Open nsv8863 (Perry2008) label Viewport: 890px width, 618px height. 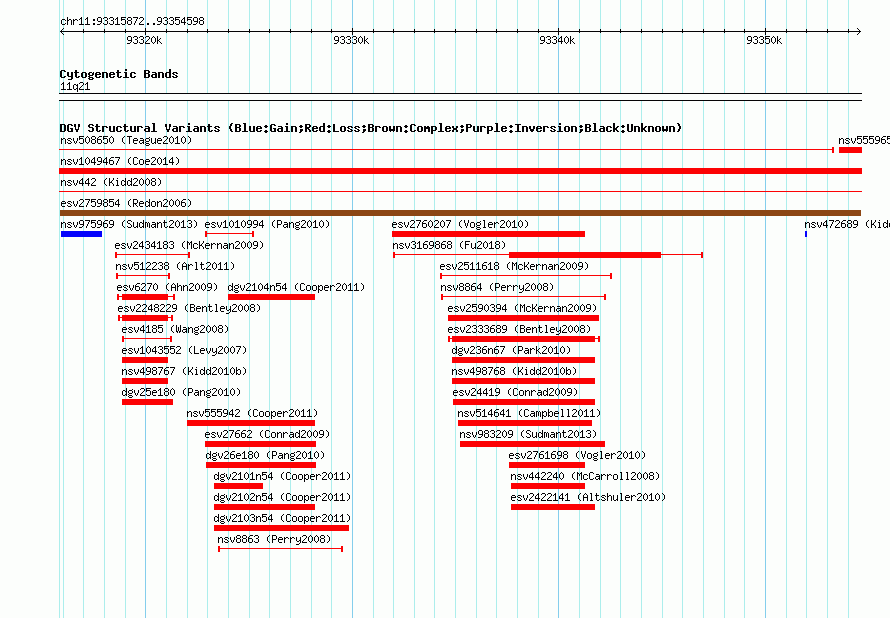tap(274, 539)
